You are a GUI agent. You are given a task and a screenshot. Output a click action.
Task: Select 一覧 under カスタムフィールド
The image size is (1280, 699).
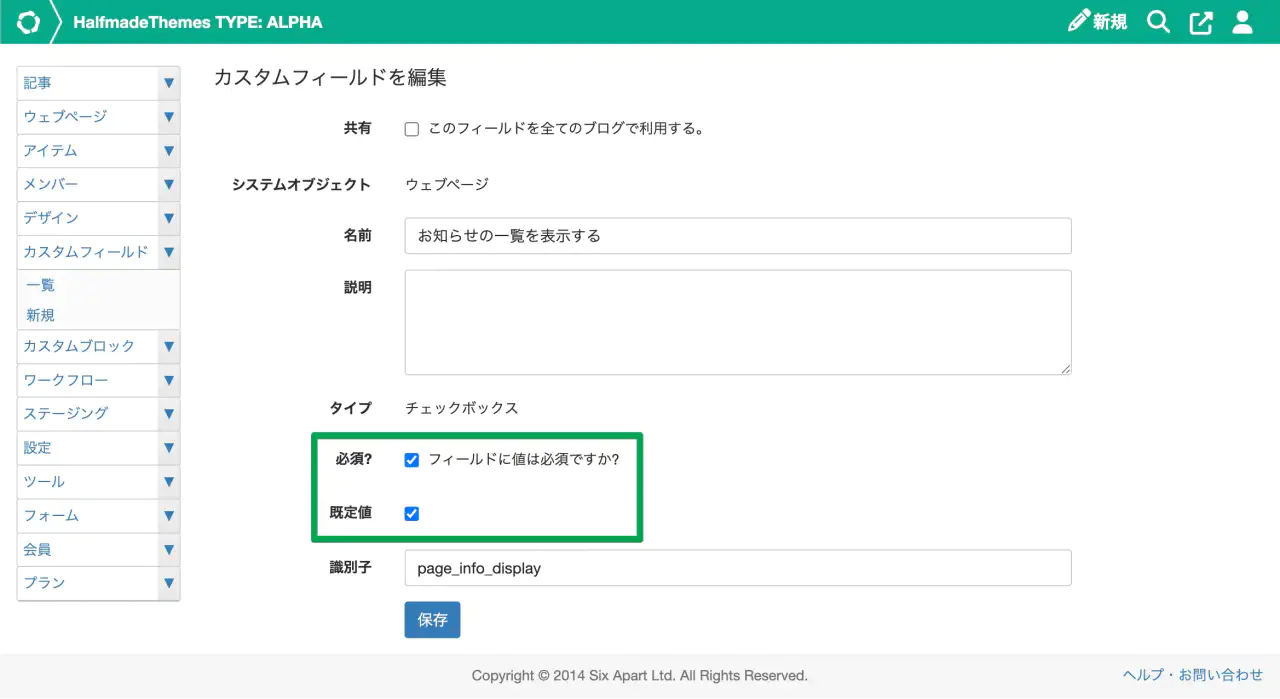tap(41, 285)
